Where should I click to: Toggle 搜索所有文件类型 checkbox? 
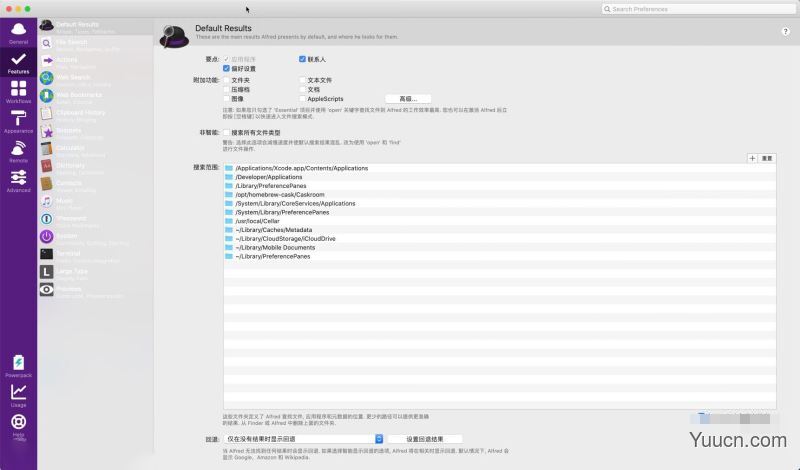pyautogui.click(x=226, y=133)
